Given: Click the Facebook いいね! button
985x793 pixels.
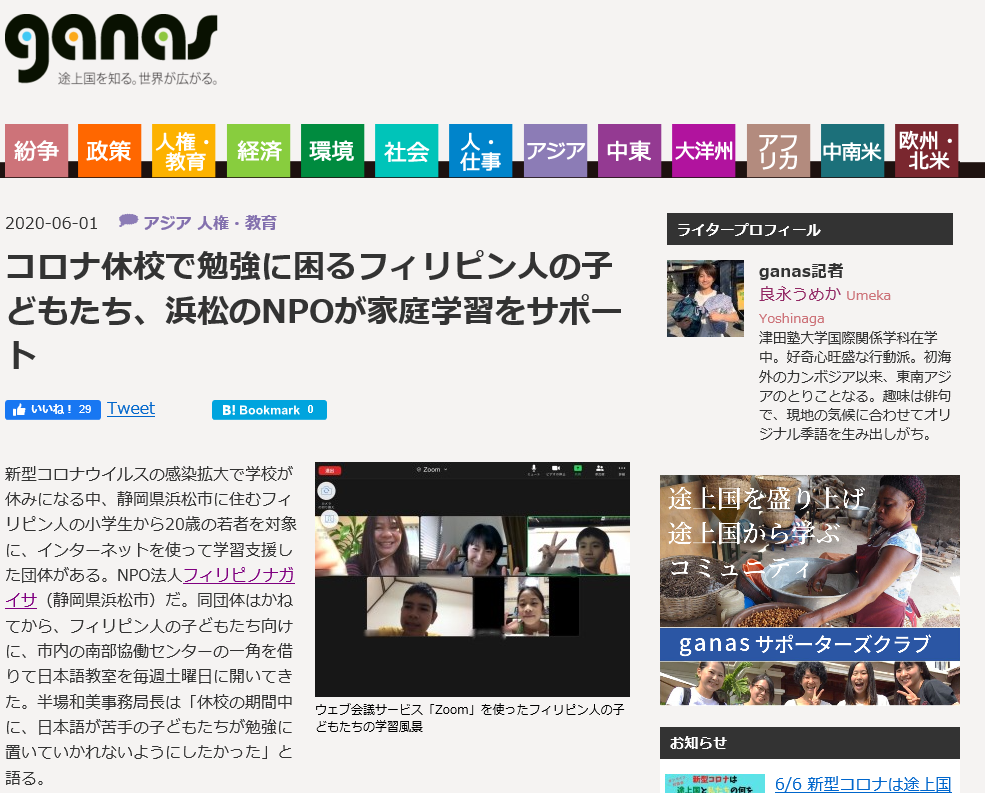Looking at the screenshot, I should [52, 410].
